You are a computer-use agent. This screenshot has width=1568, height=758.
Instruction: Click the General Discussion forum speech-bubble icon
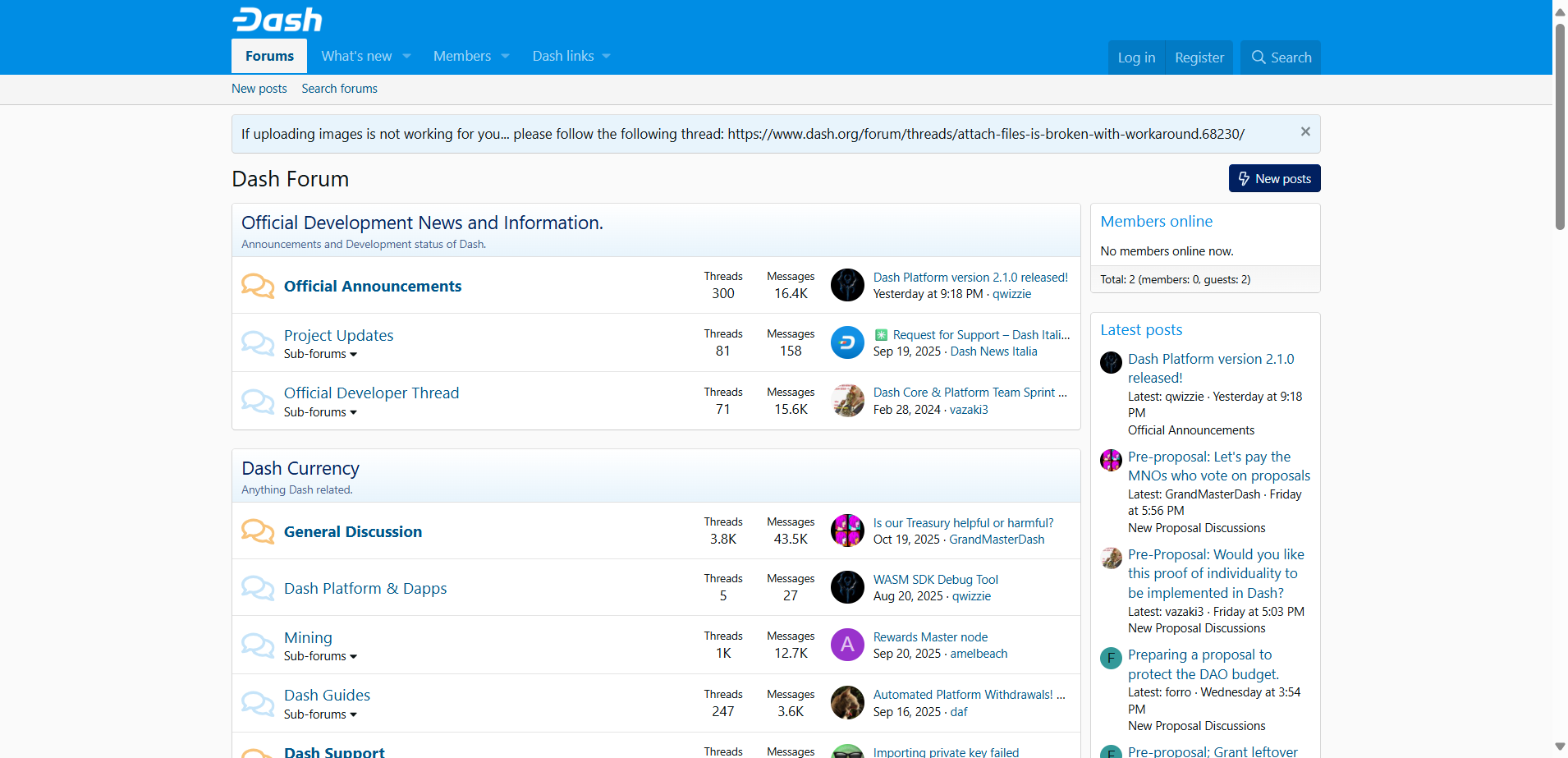click(x=258, y=531)
